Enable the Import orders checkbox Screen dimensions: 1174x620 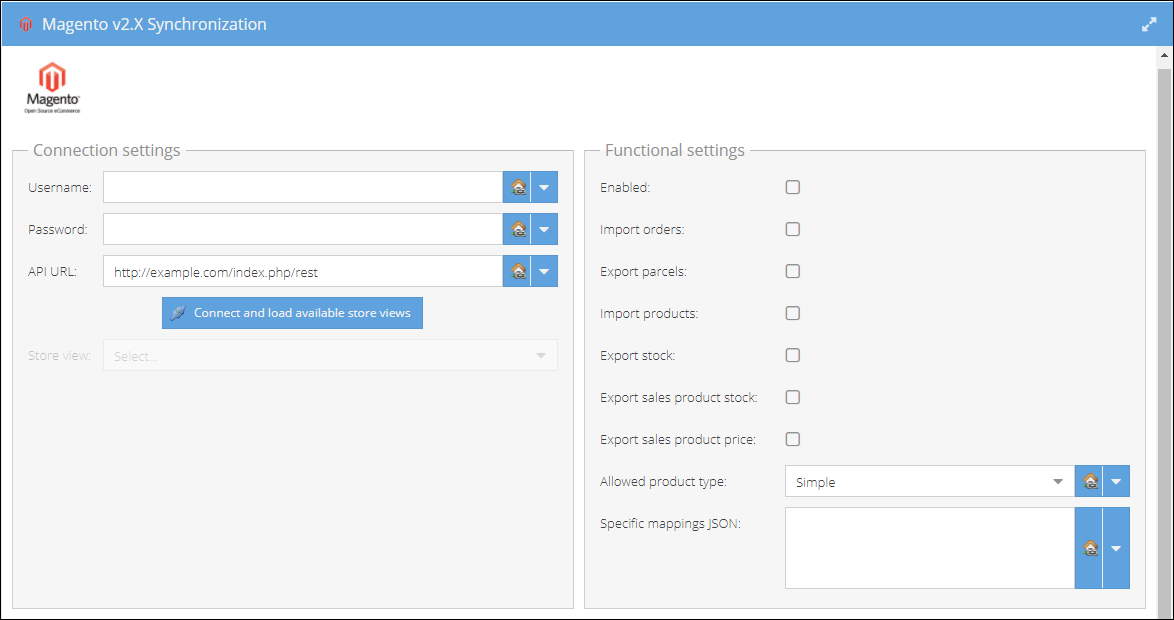(793, 229)
